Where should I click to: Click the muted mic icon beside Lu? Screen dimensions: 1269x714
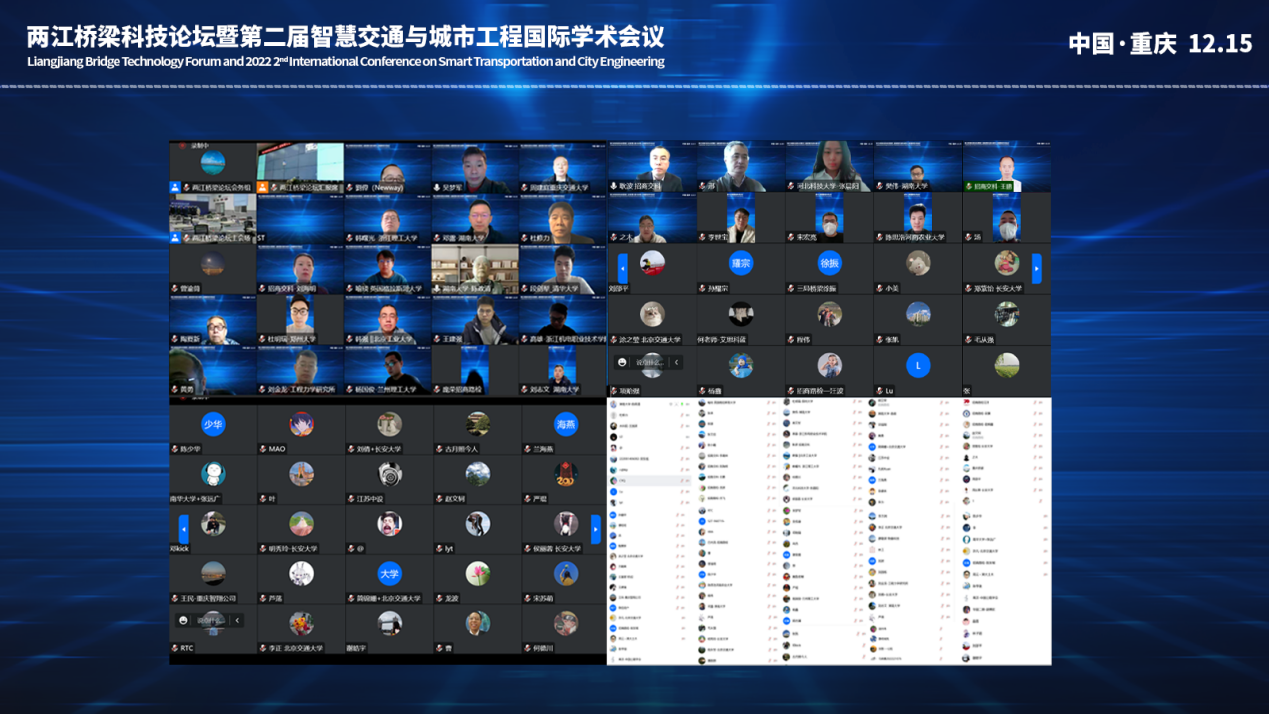(879, 391)
